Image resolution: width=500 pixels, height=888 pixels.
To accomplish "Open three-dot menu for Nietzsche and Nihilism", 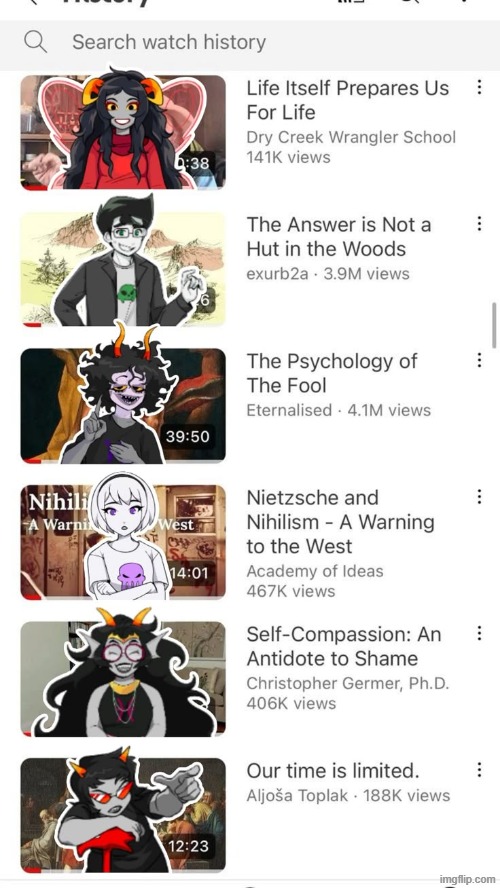I will [x=479, y=497].
